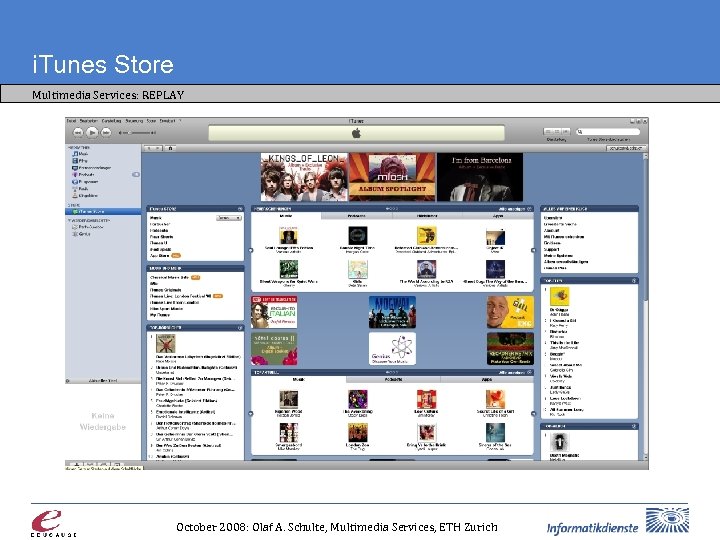Select Radio in the library sidebar
The image size is (720, 540).
pyautogui.click(x=80, y=188)
